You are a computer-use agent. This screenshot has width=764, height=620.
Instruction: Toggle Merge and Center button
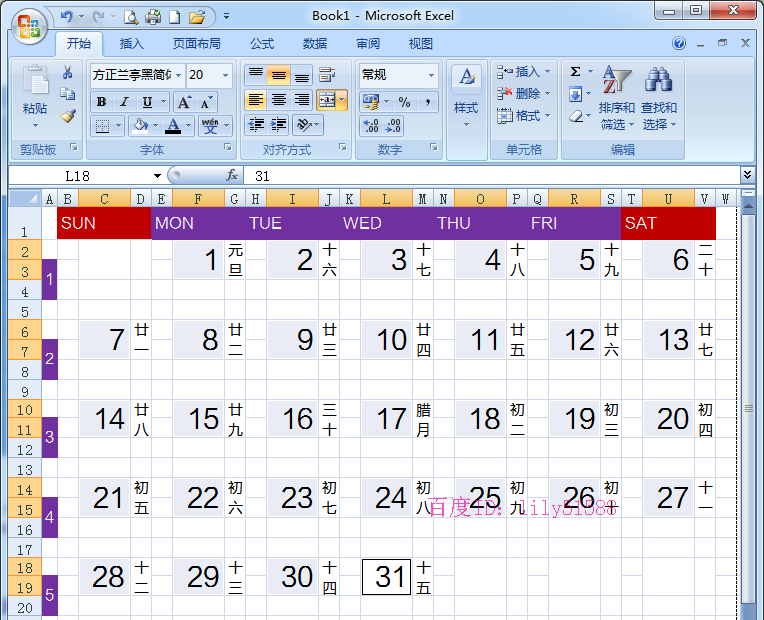pos(326,100)
